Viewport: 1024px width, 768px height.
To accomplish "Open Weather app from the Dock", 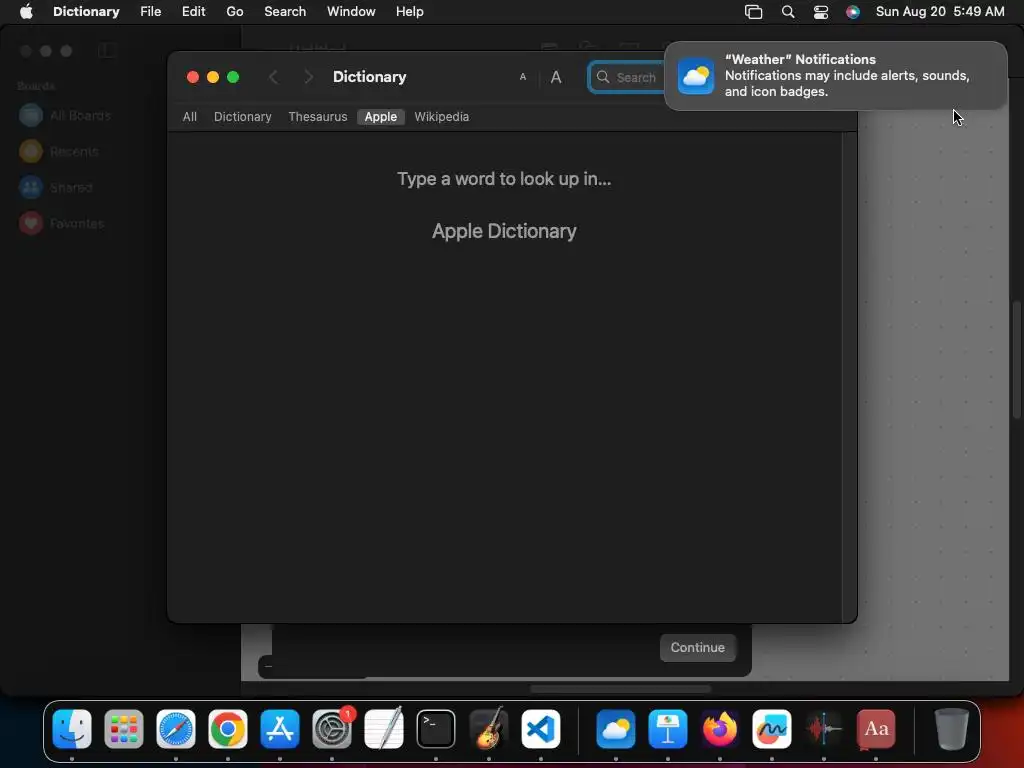I will pos(615,729).
